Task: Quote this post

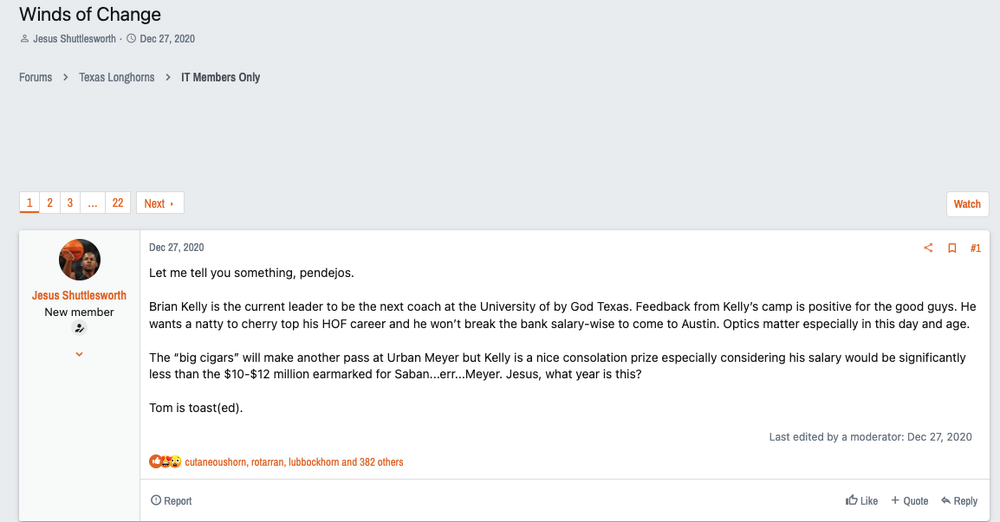Action: pyautogui.click(x=910, y=501)
